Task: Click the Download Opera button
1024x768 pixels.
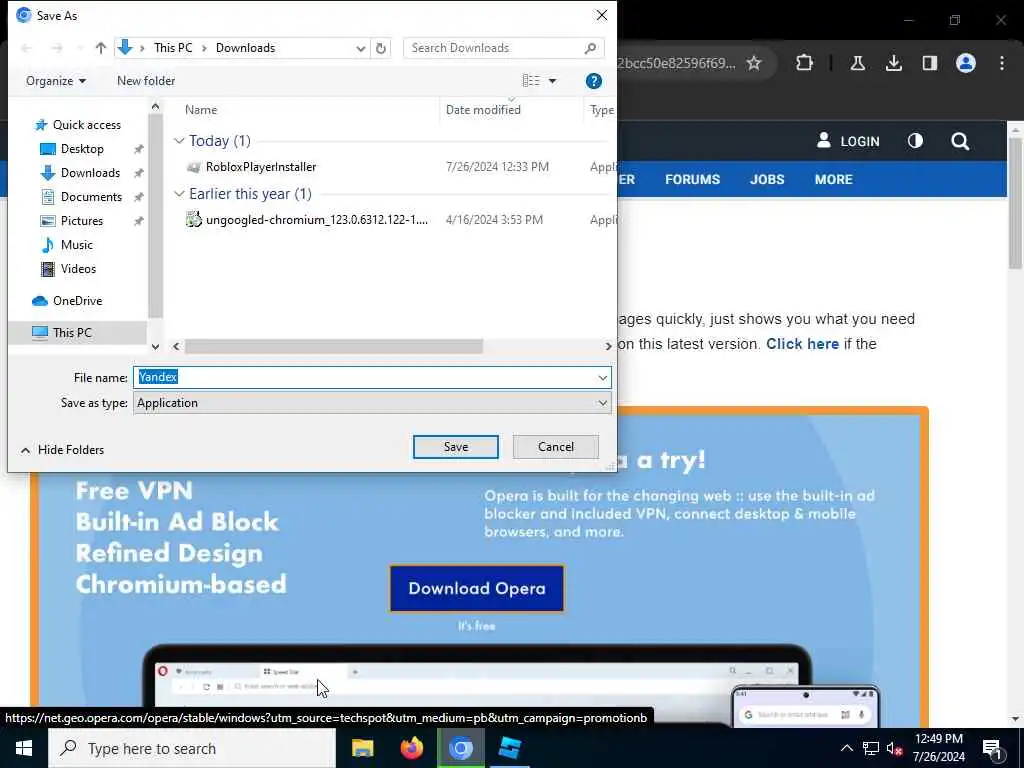Action: pos(477,588)
